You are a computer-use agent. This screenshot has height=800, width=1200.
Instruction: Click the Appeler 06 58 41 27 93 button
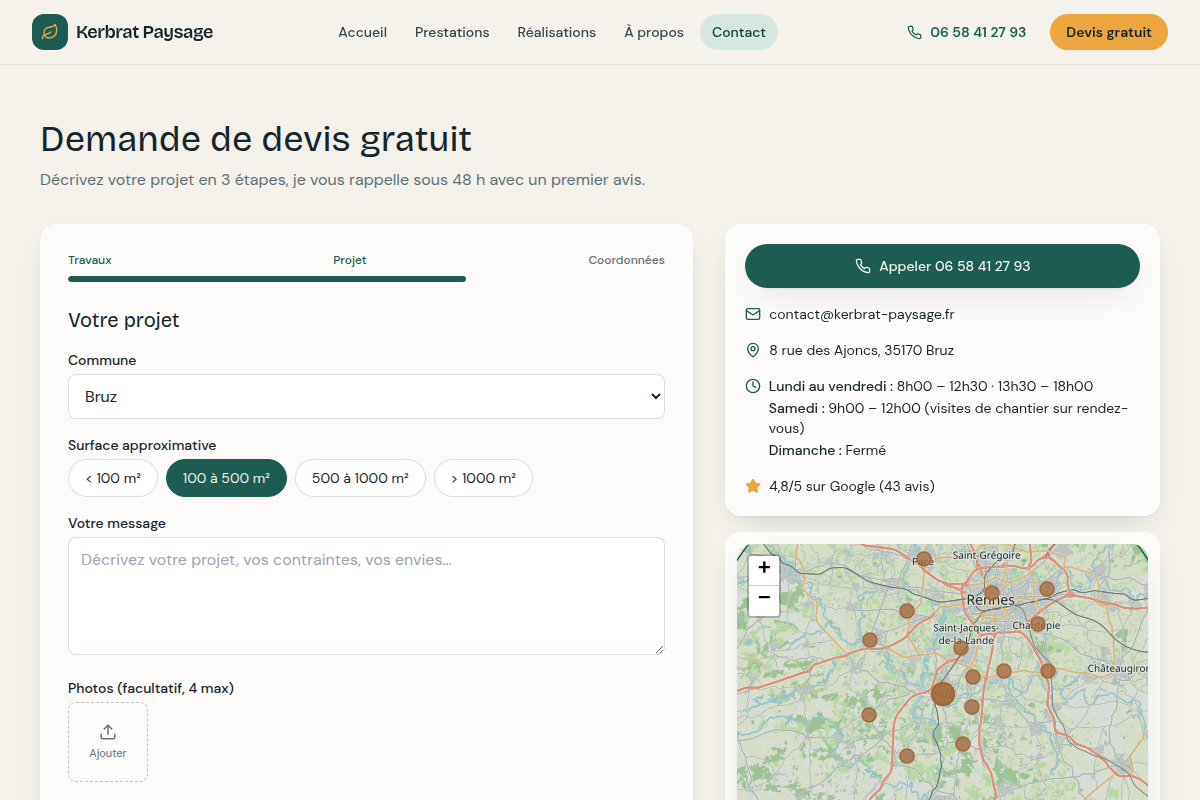point(942,266)
